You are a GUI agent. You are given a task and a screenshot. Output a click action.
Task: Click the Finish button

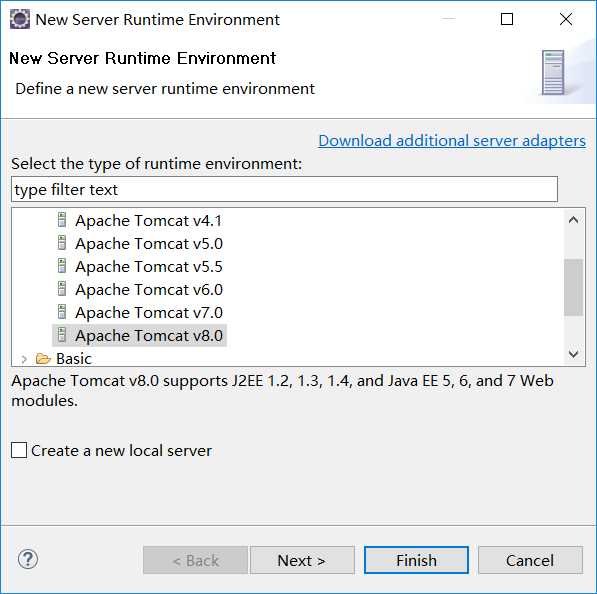point(416,560)
